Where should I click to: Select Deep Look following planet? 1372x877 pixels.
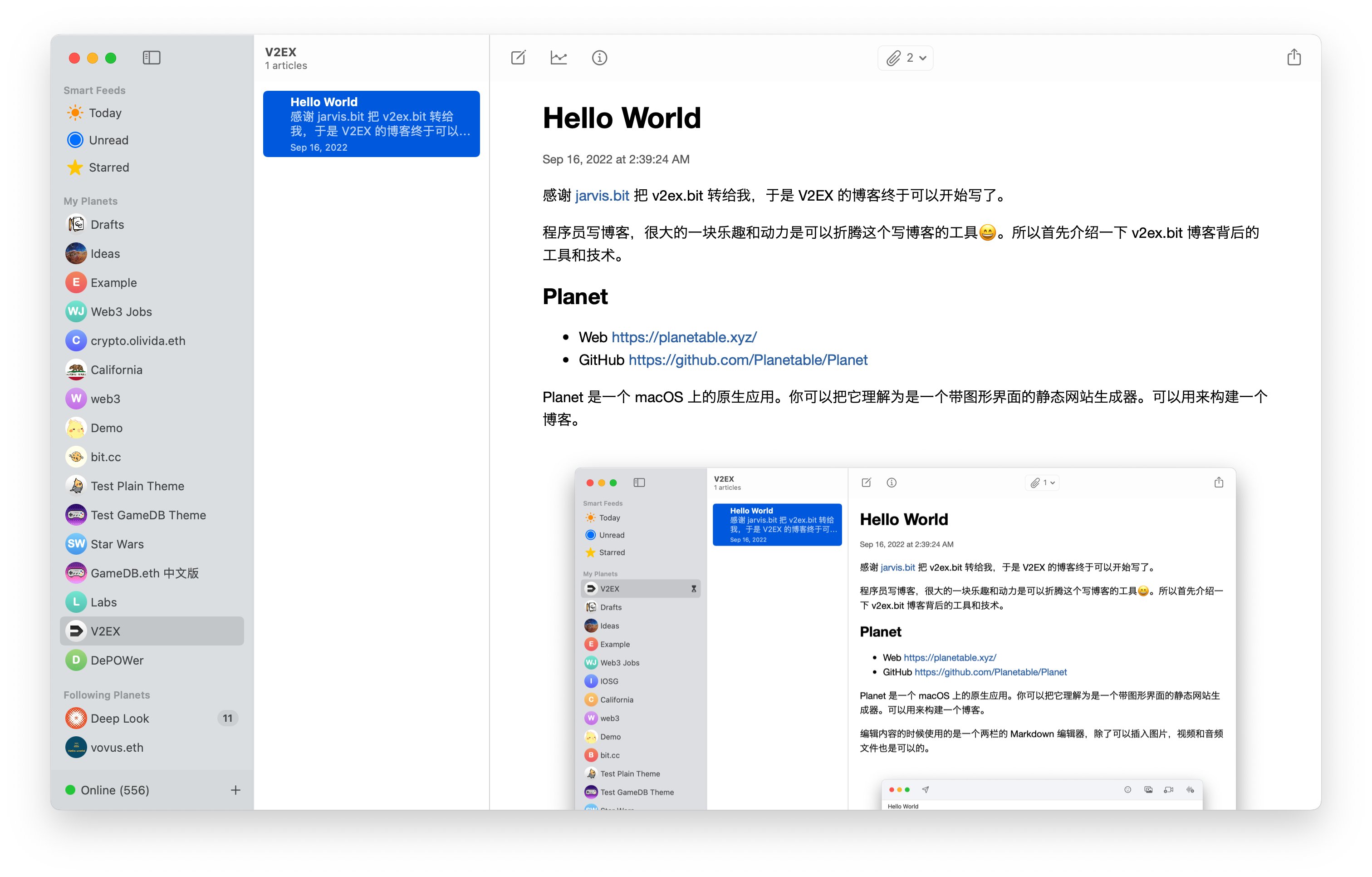click(x=120, y=719)
